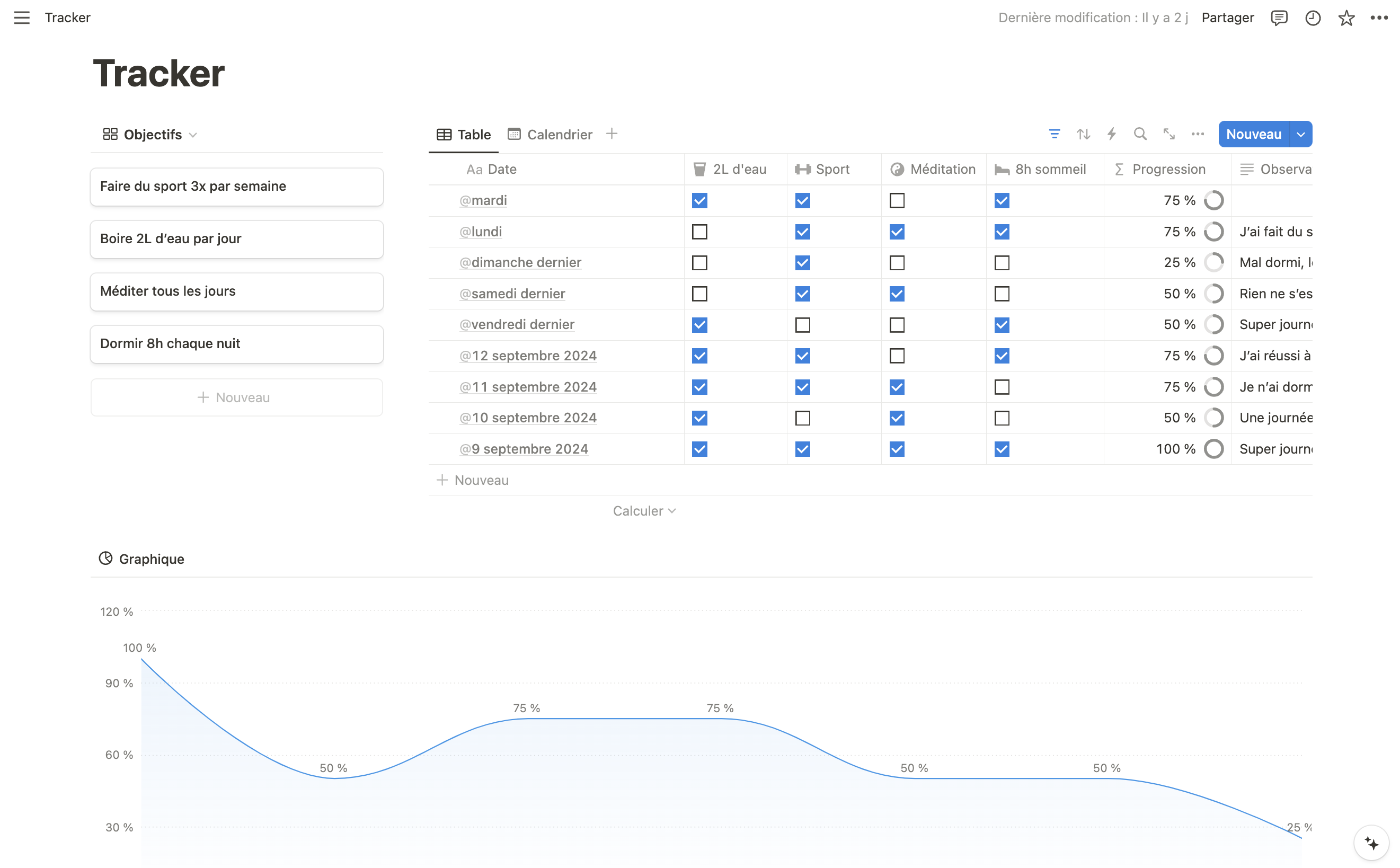1400x868 pixels.
Task: Check Méditation box for mardi row
Action: pos(897,201)
